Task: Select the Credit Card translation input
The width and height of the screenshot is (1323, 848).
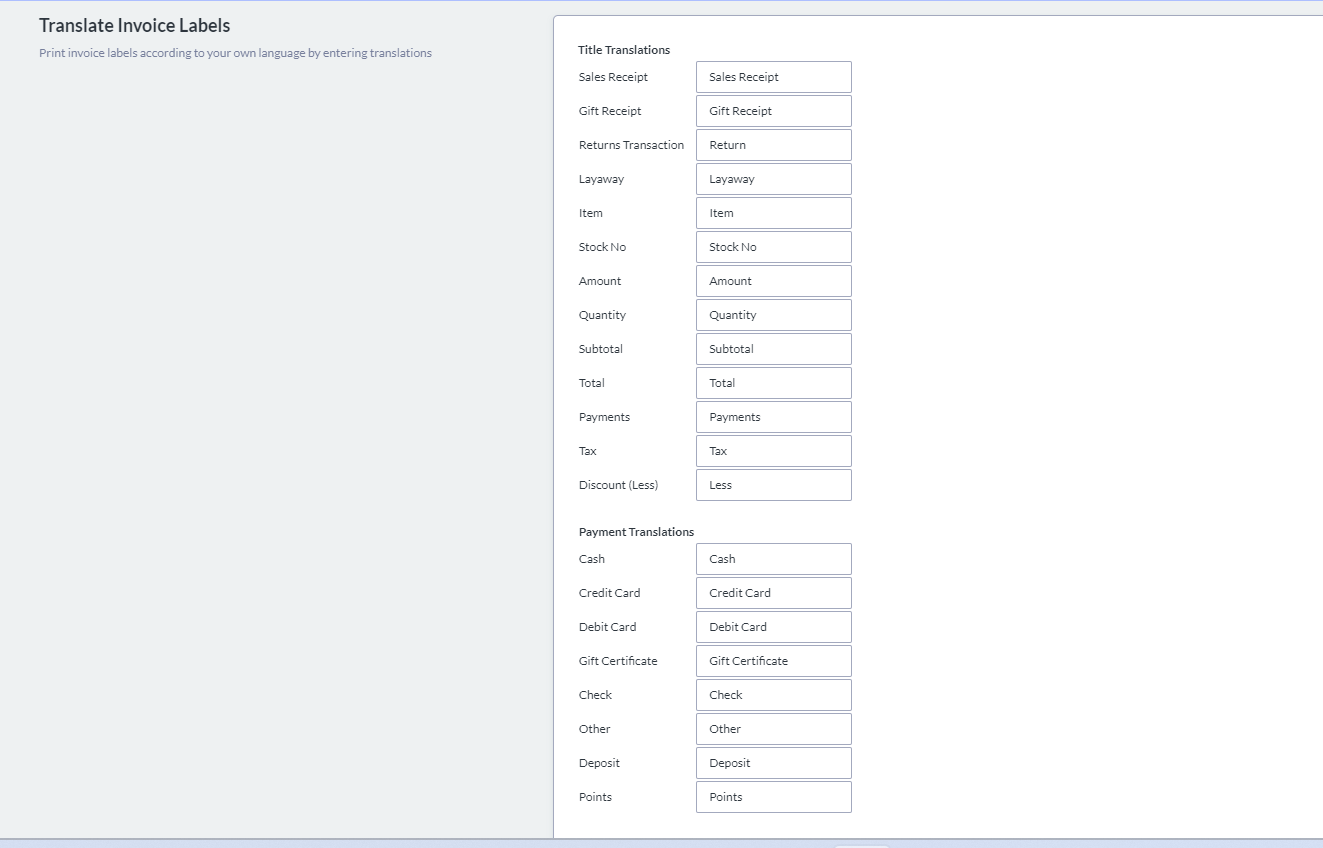Action: tap(773, 593)
